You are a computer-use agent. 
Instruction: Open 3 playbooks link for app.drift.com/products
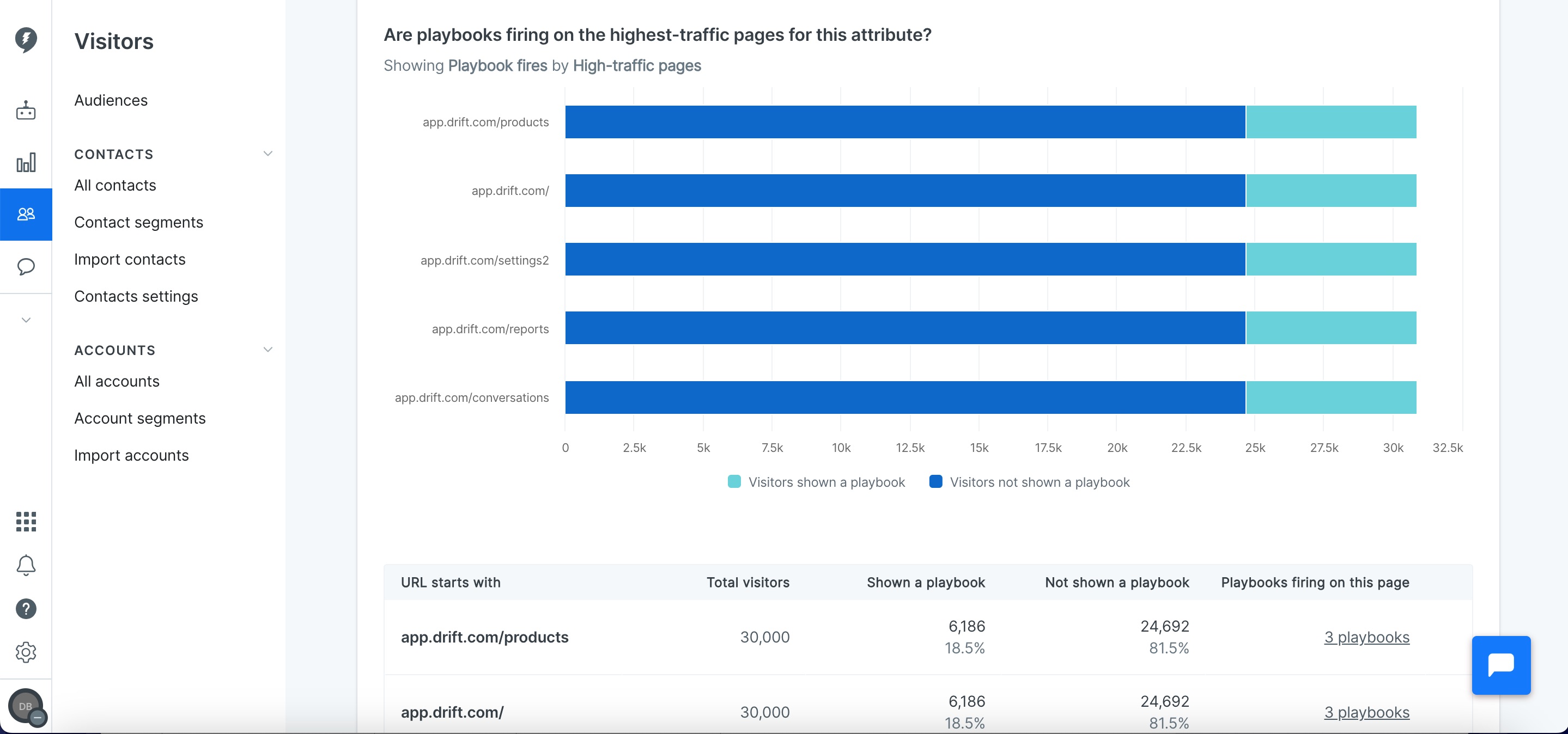click(1366, 637)
